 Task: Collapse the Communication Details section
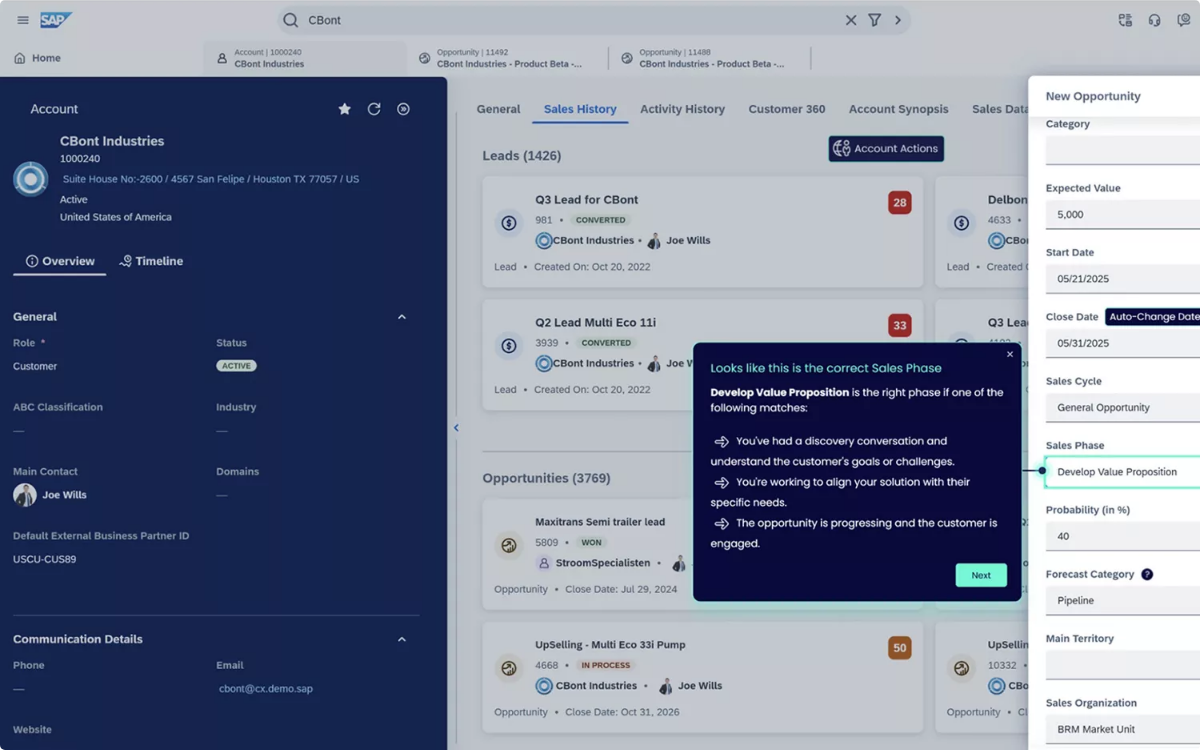(x=402, y=639)
